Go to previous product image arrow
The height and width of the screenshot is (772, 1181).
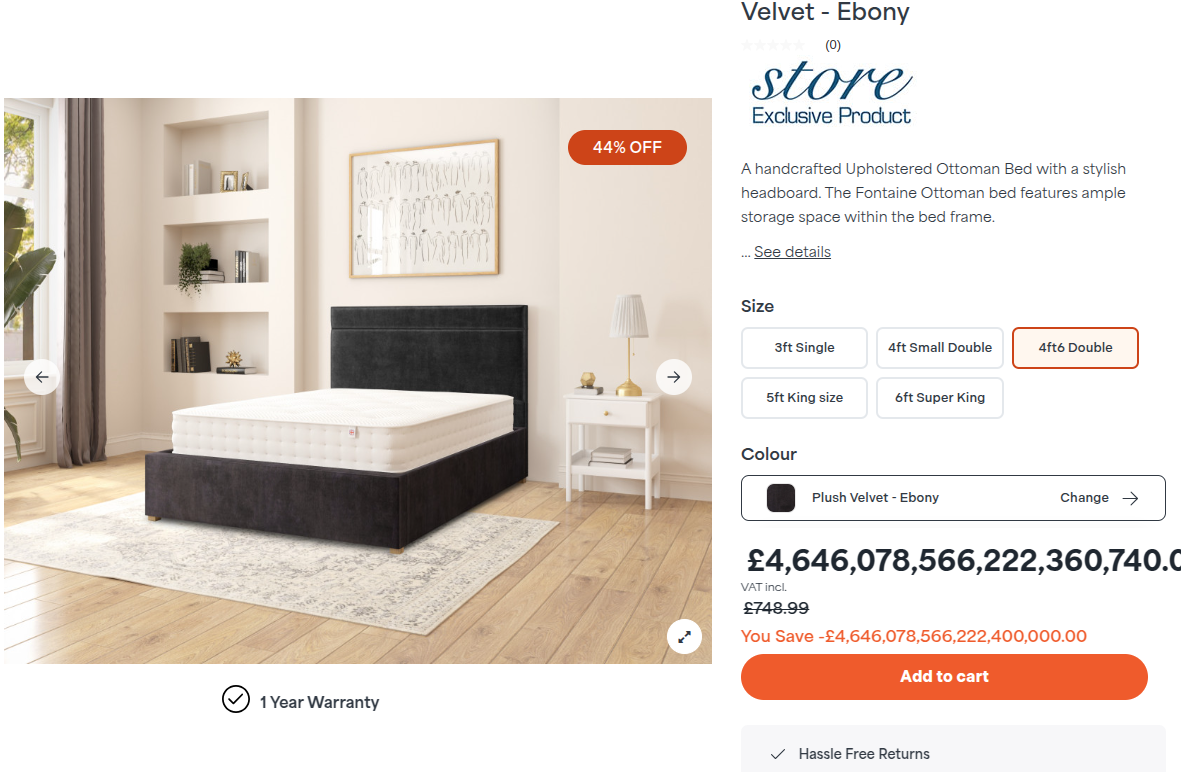coord(42,377)
